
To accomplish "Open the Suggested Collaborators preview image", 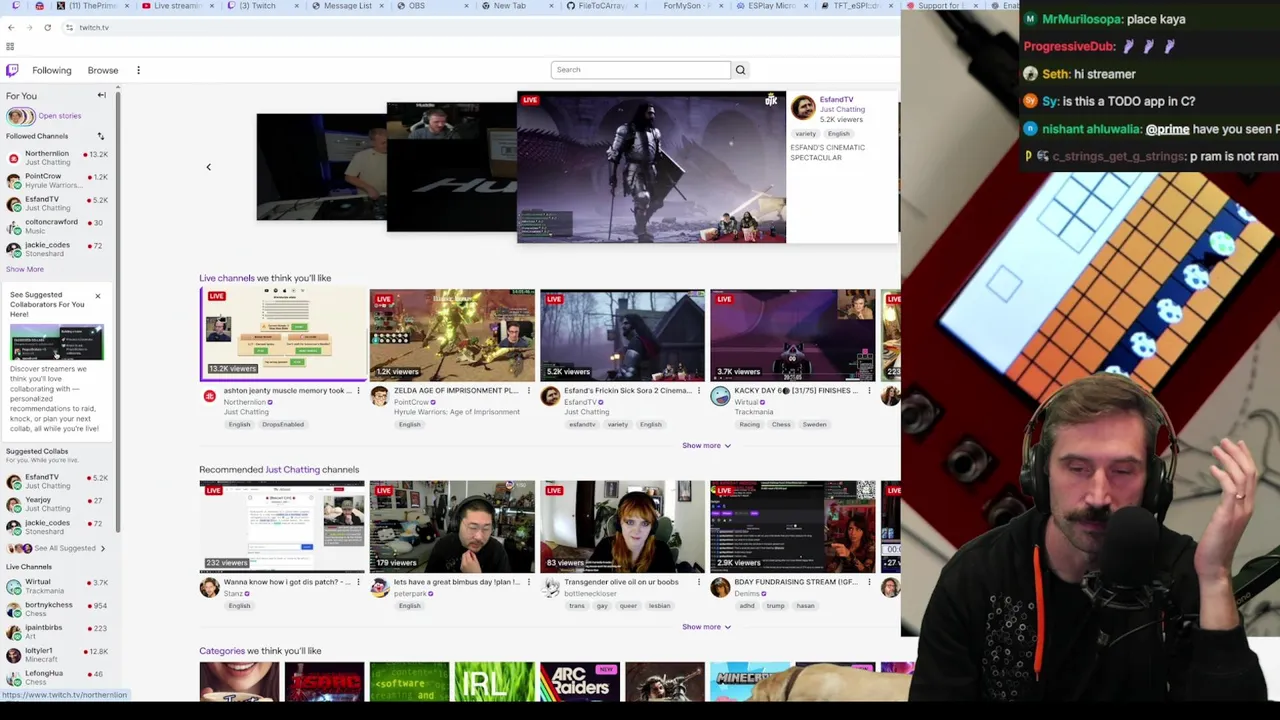I will [x=57, y=343].
